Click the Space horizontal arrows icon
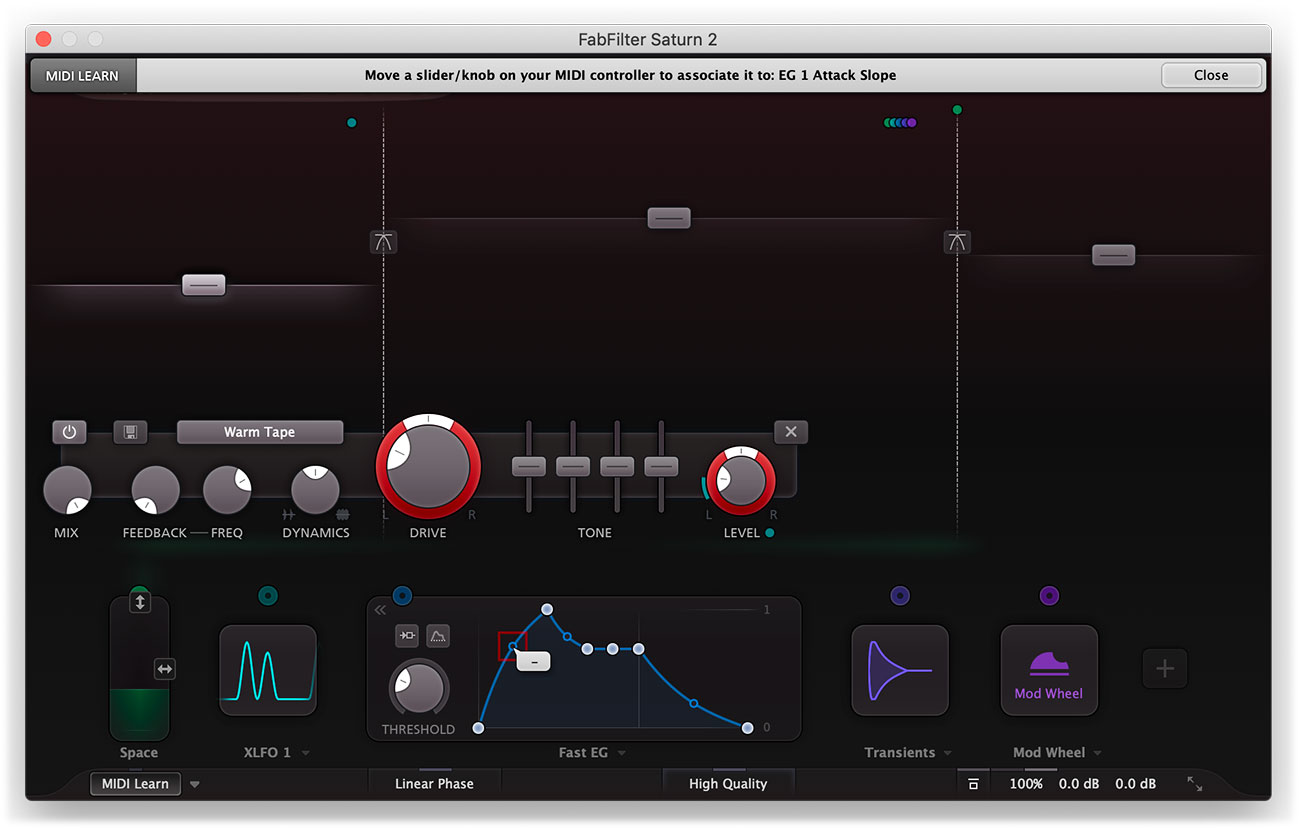This screenshot has height=828, width=1300. click(165, 669)
